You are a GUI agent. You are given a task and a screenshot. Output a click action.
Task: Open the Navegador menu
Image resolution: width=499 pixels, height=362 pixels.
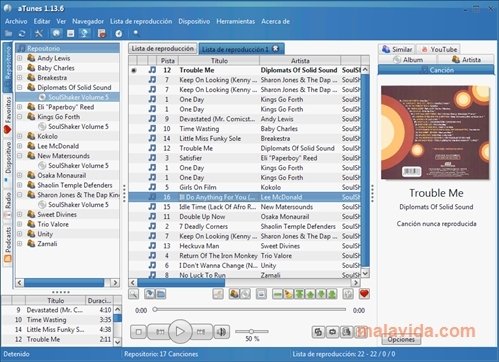[88, 21]
